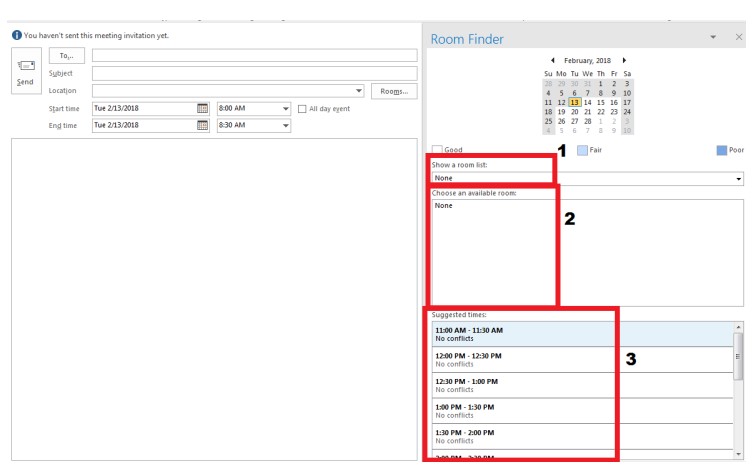Select the 1:00 PM - 1:30 PM suggested time

point(582,410)
